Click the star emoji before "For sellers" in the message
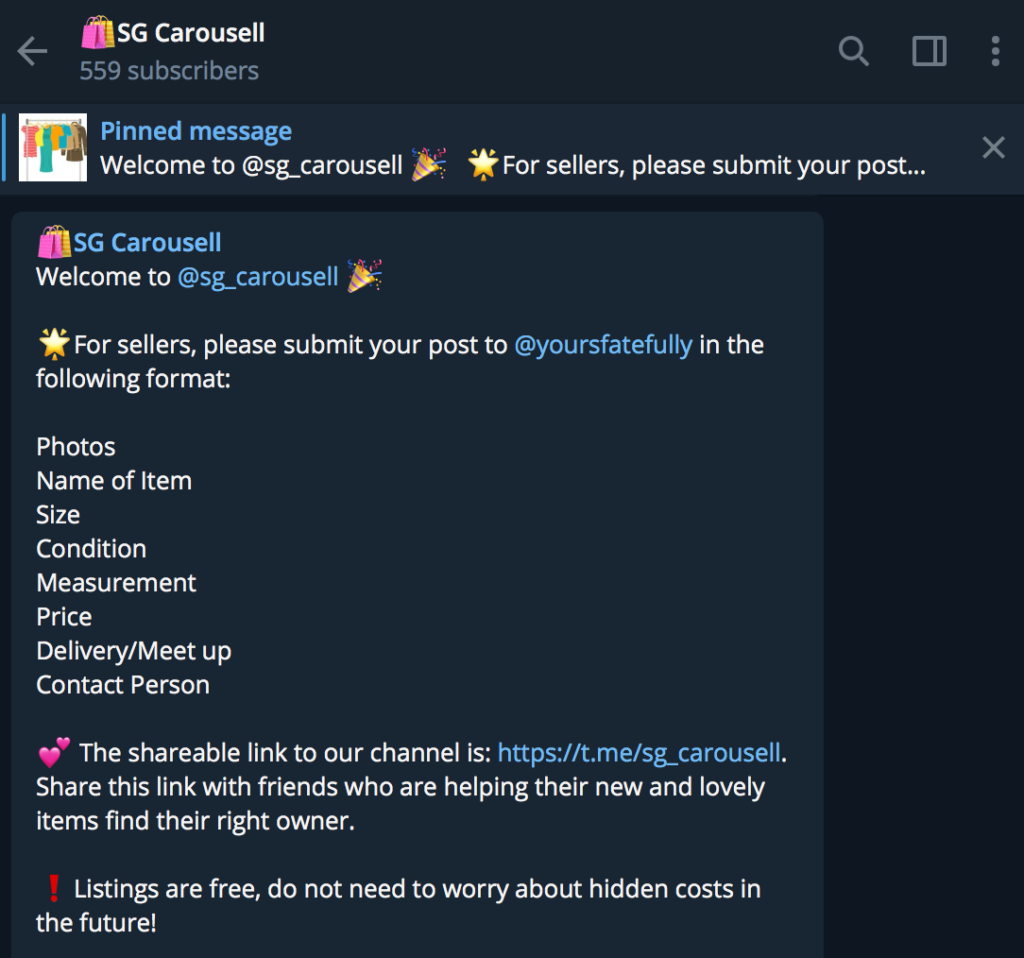Image resolution: width=1024 pixels, height=958 pixels. pyautogui.click(x=53, y=345)
